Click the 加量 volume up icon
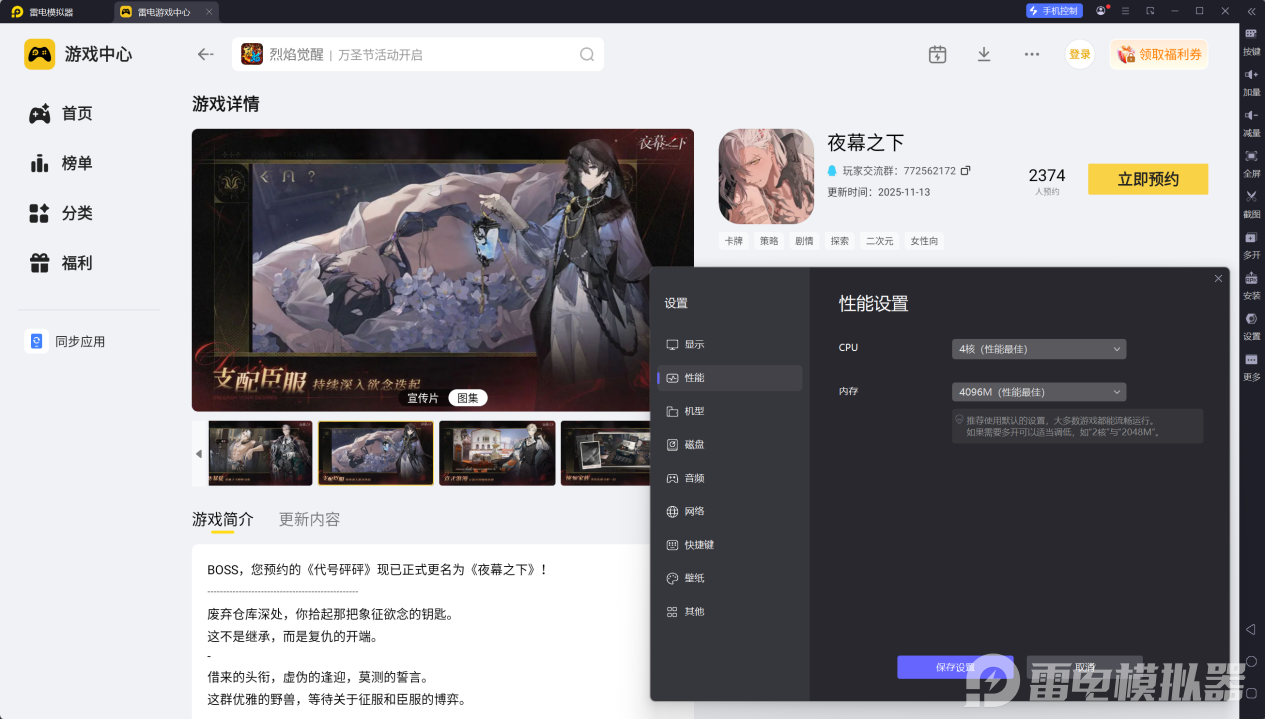 click(x=1251, y=77)
